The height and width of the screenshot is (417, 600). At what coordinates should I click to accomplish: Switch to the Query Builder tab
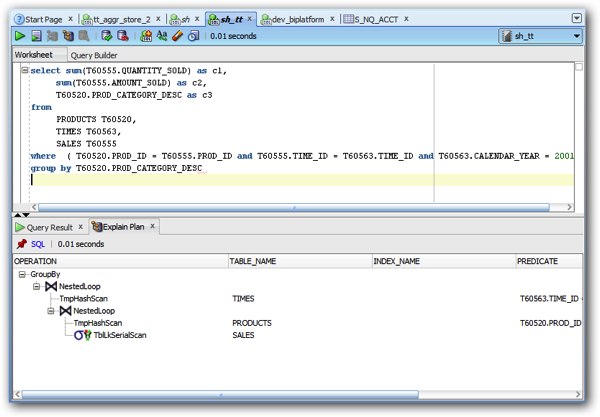(x=94, y=55)
